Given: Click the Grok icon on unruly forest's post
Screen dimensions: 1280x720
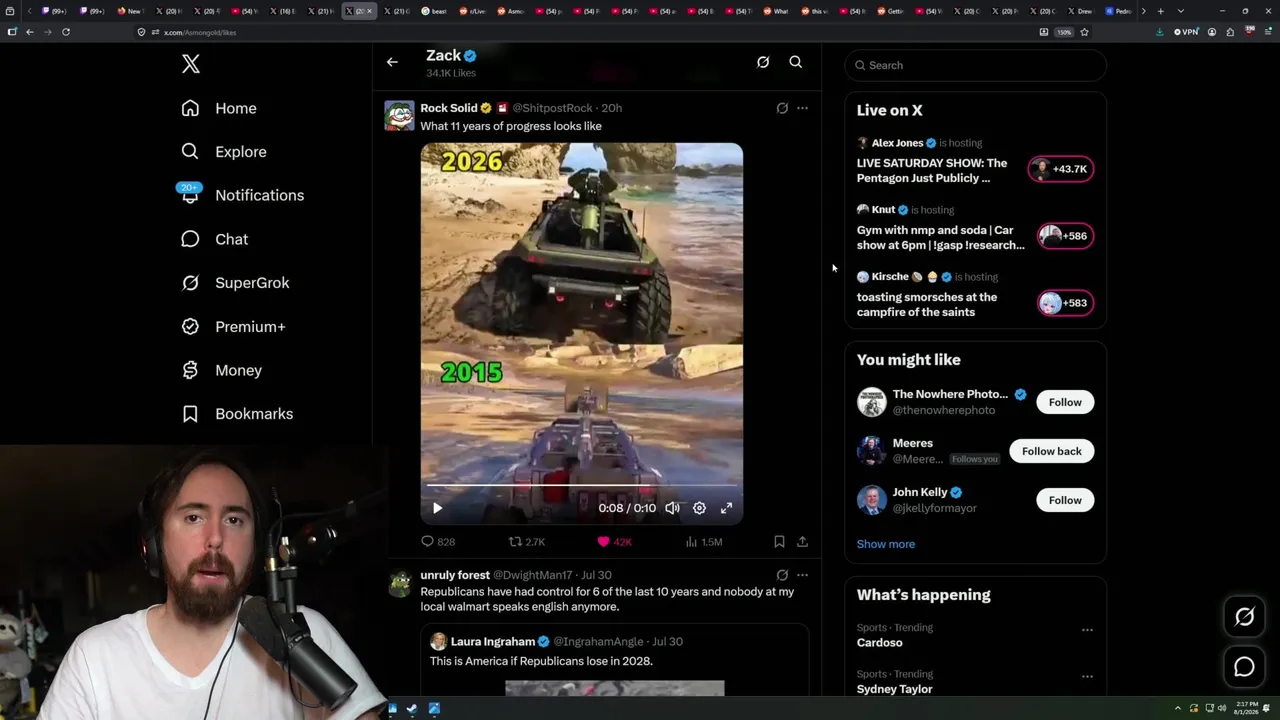Looking at the screenshot, I should [782, 575].
